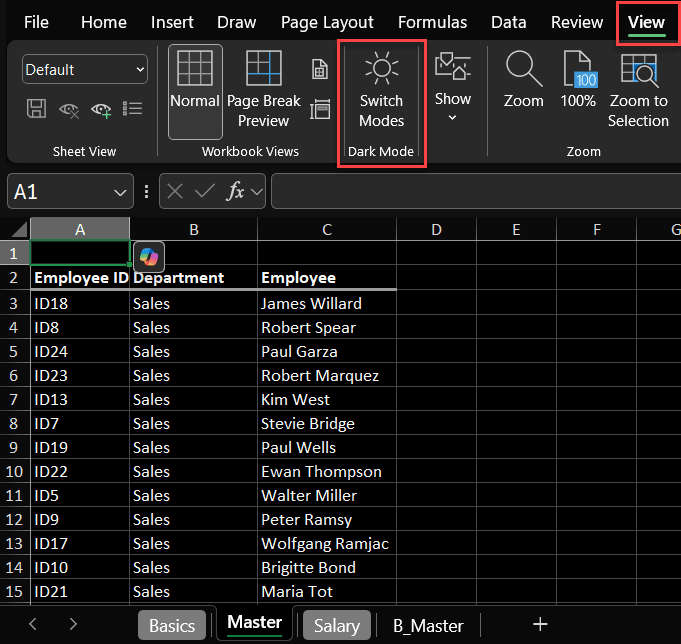Screen dimensions: 681x644
Task: Open Custom Views icon
Action: coord(320,109)
